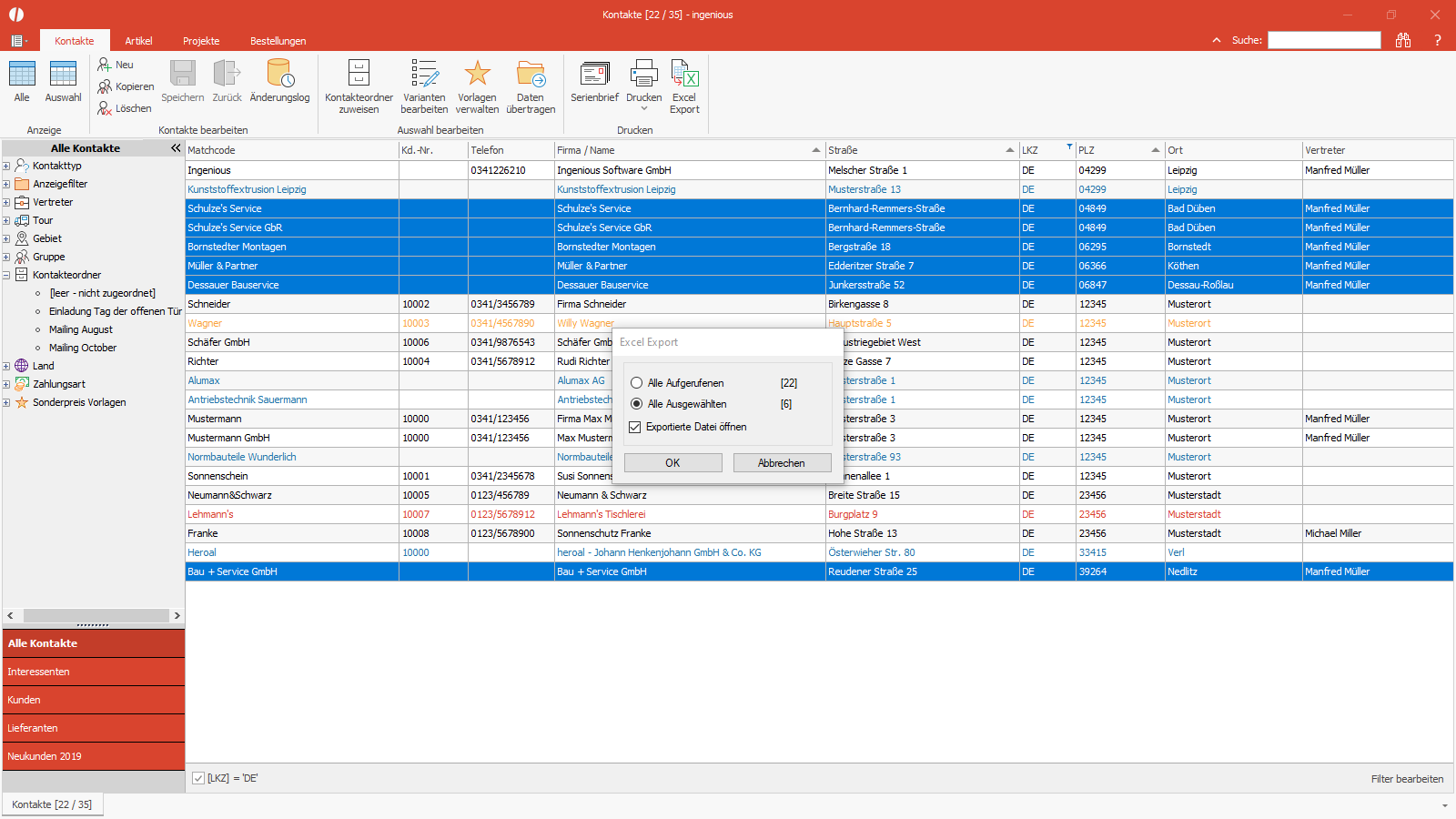Switch to Projekte ribbon tab

201,41
